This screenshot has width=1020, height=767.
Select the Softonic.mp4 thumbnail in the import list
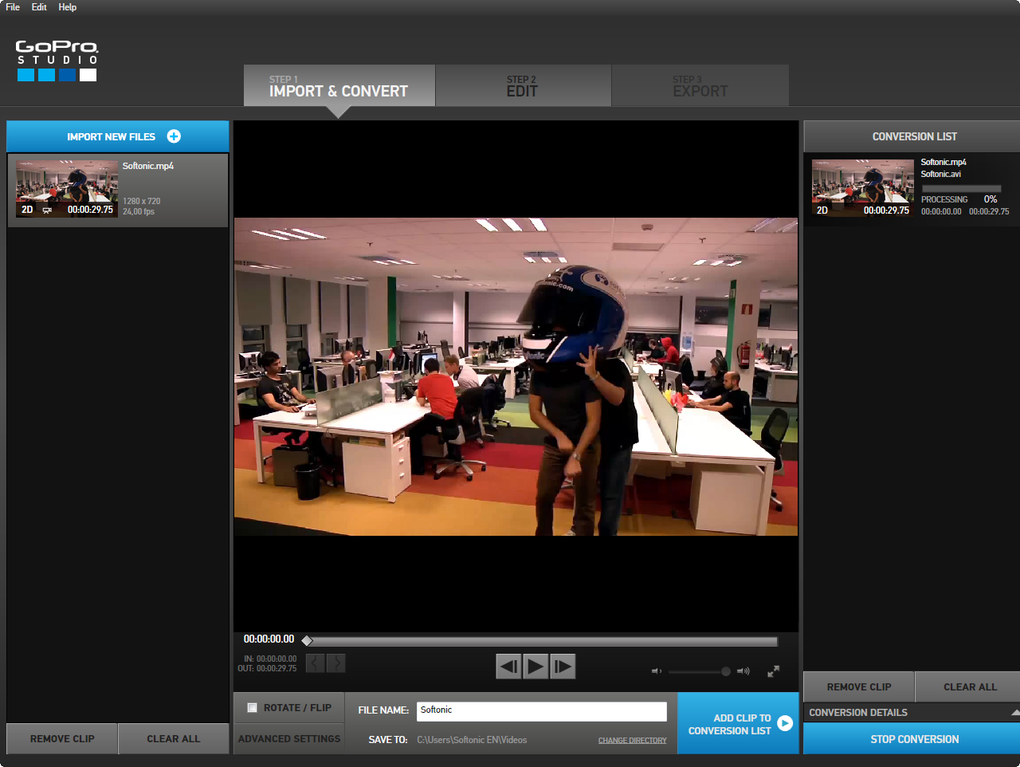point(67,189)
